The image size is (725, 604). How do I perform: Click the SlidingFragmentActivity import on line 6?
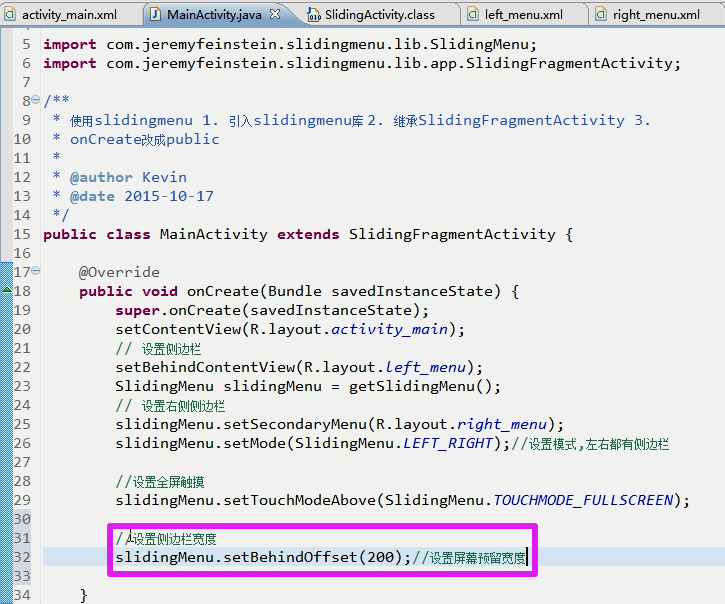362,63
